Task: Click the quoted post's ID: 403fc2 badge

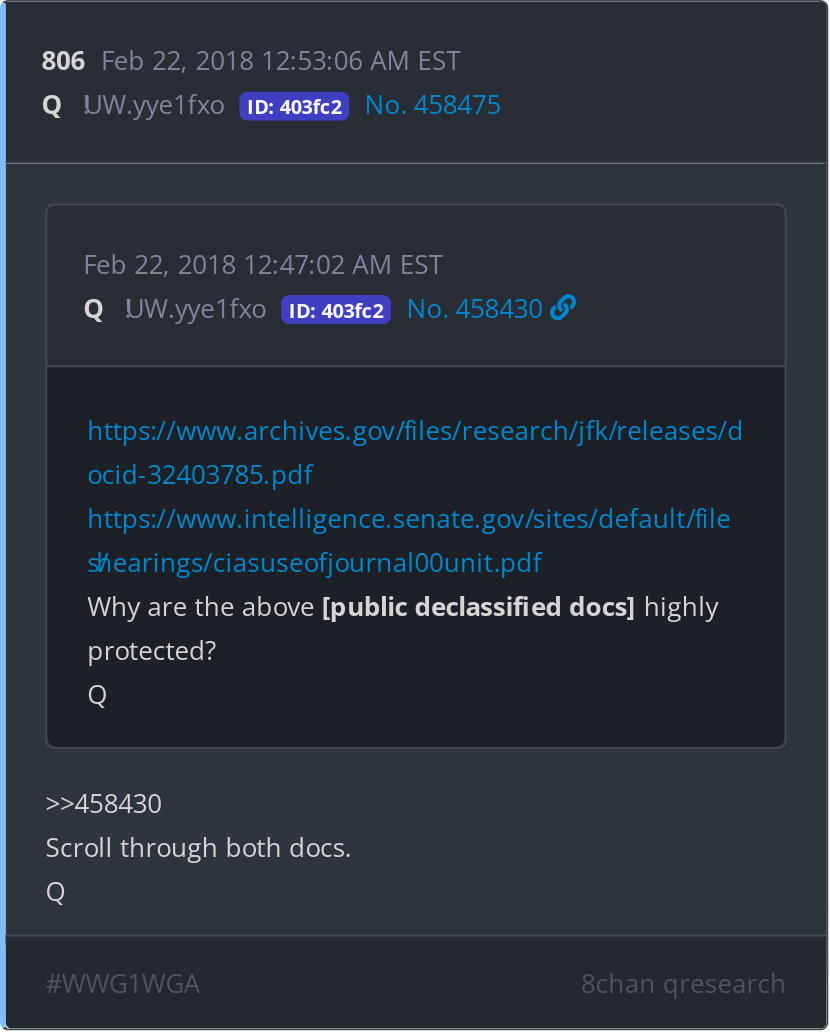Action: (336, 310)
